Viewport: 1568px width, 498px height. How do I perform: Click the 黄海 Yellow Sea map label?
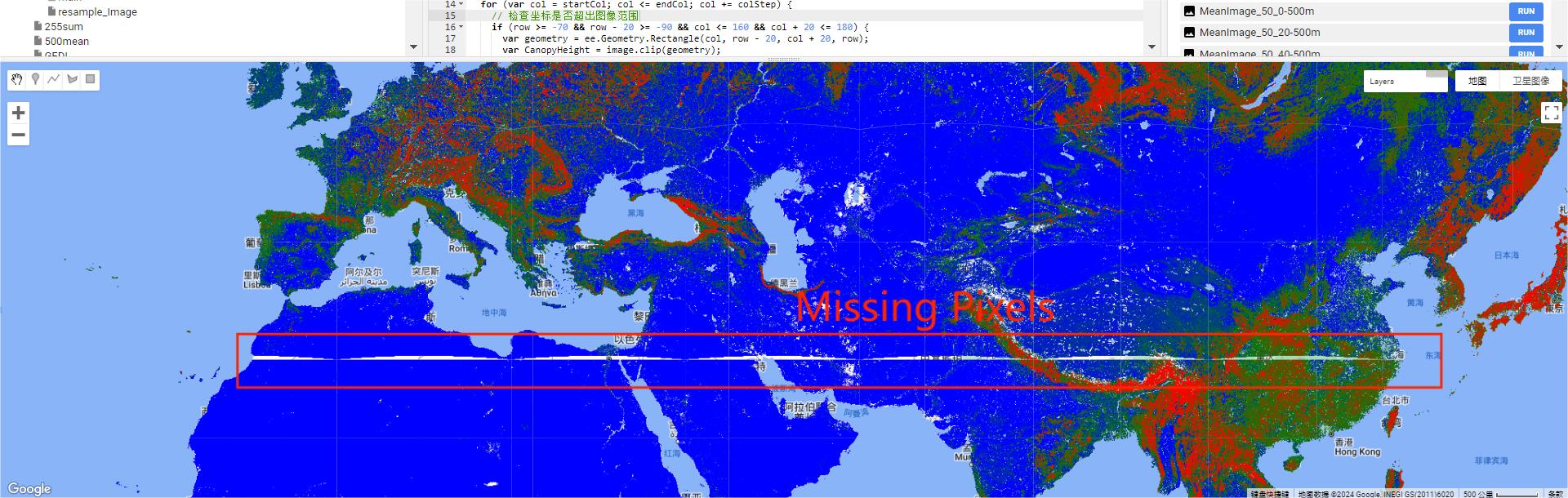click(1415, 303)
